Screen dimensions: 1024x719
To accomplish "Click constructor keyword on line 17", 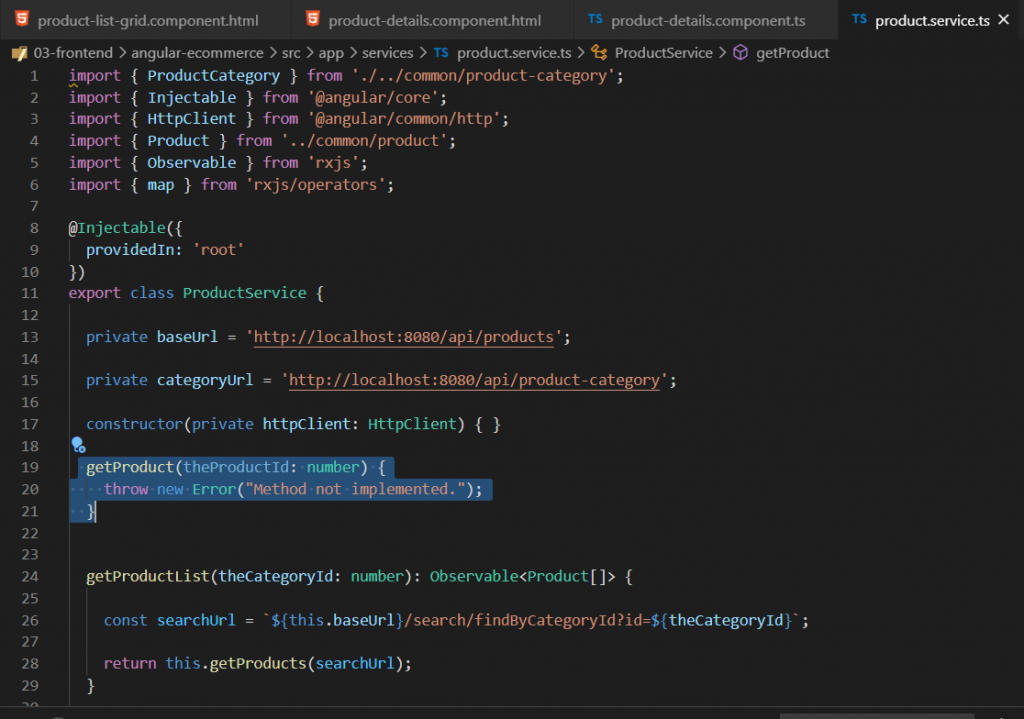I will pos(135,424).
